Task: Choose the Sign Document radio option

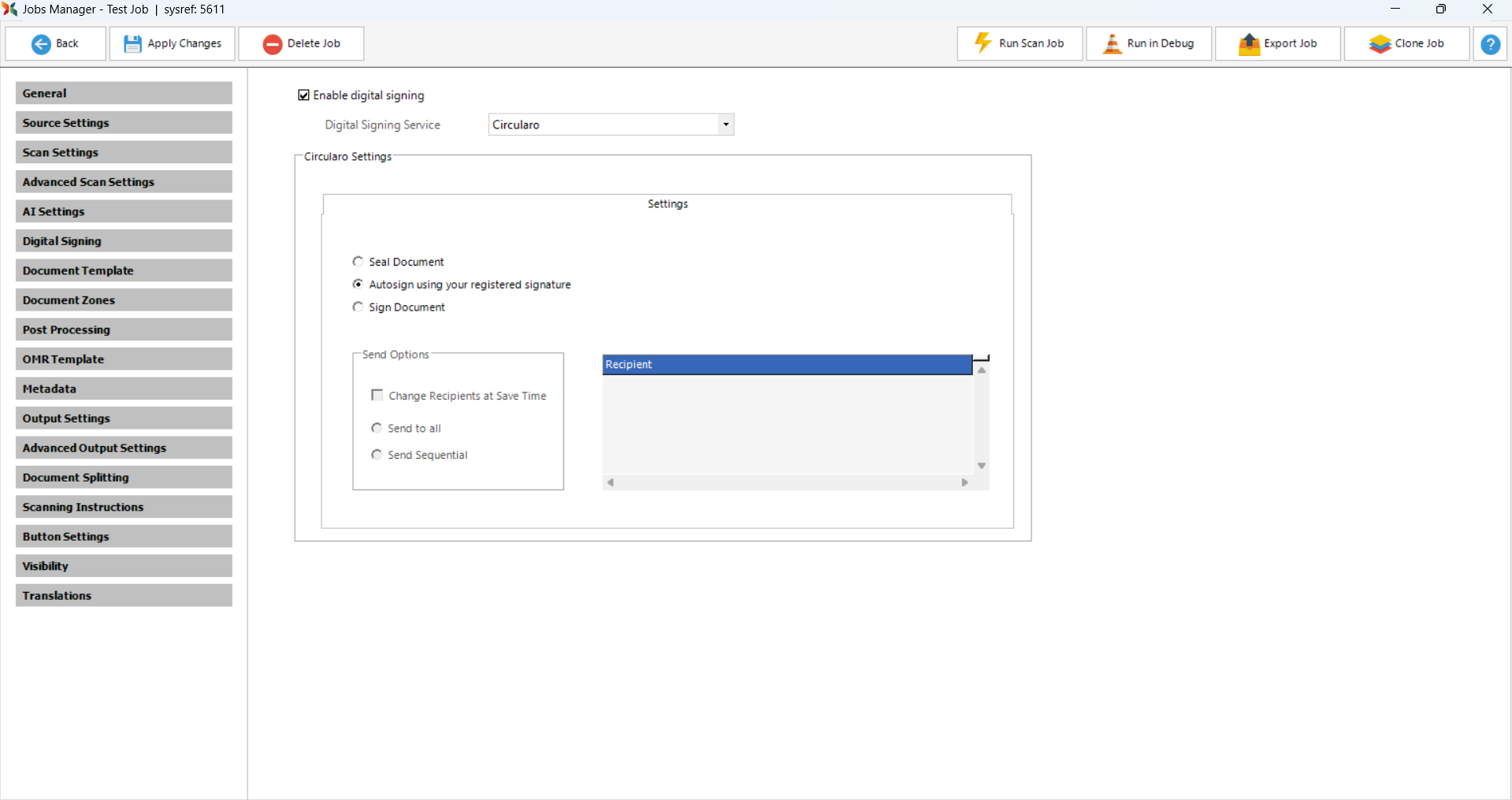Action: [x=358, y=307]
